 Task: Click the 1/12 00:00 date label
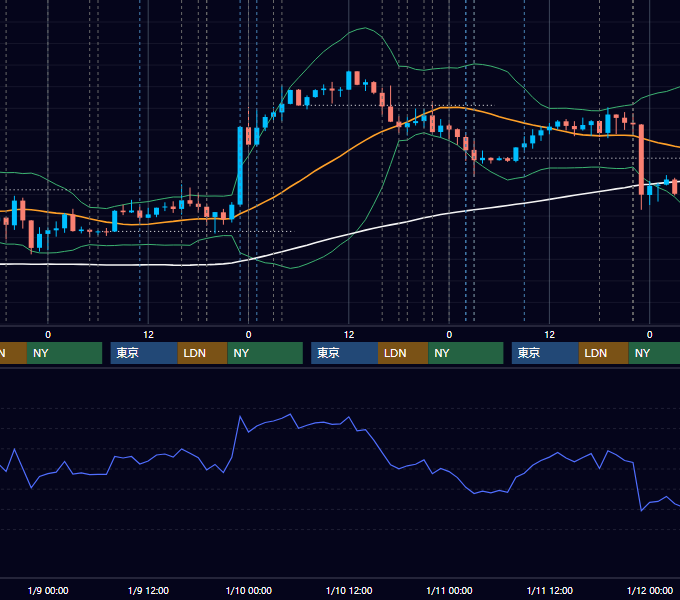coord(650,590)
